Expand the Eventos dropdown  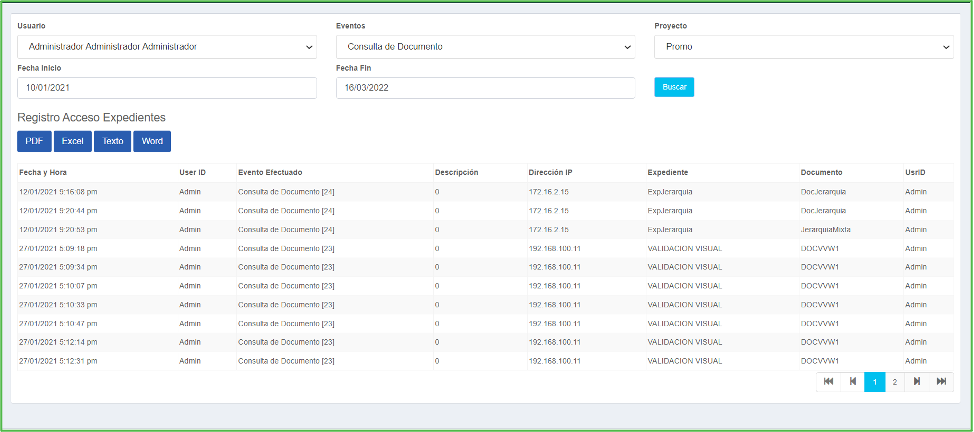485,47
